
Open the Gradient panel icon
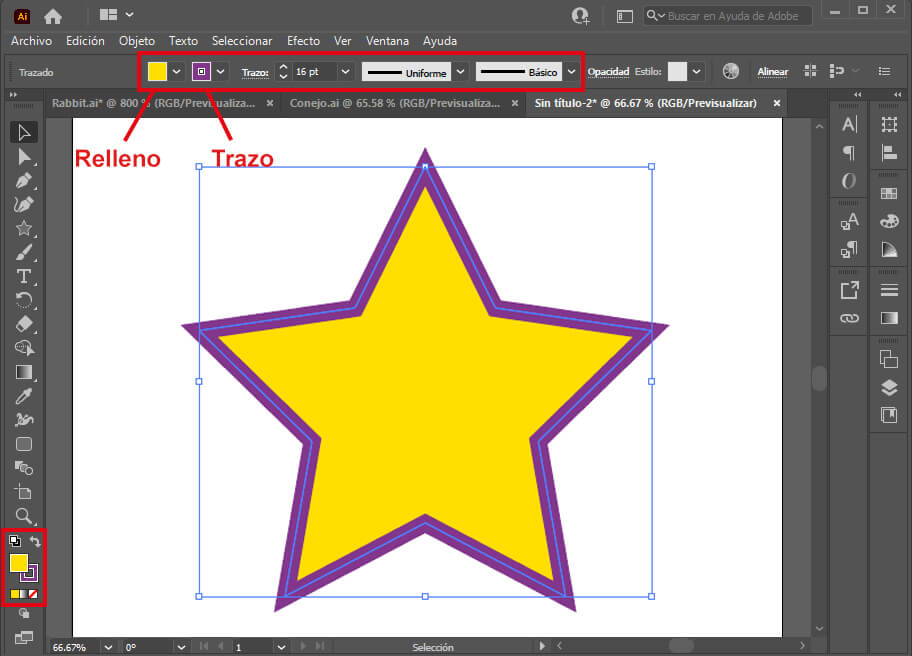click(x=889, y=315)
